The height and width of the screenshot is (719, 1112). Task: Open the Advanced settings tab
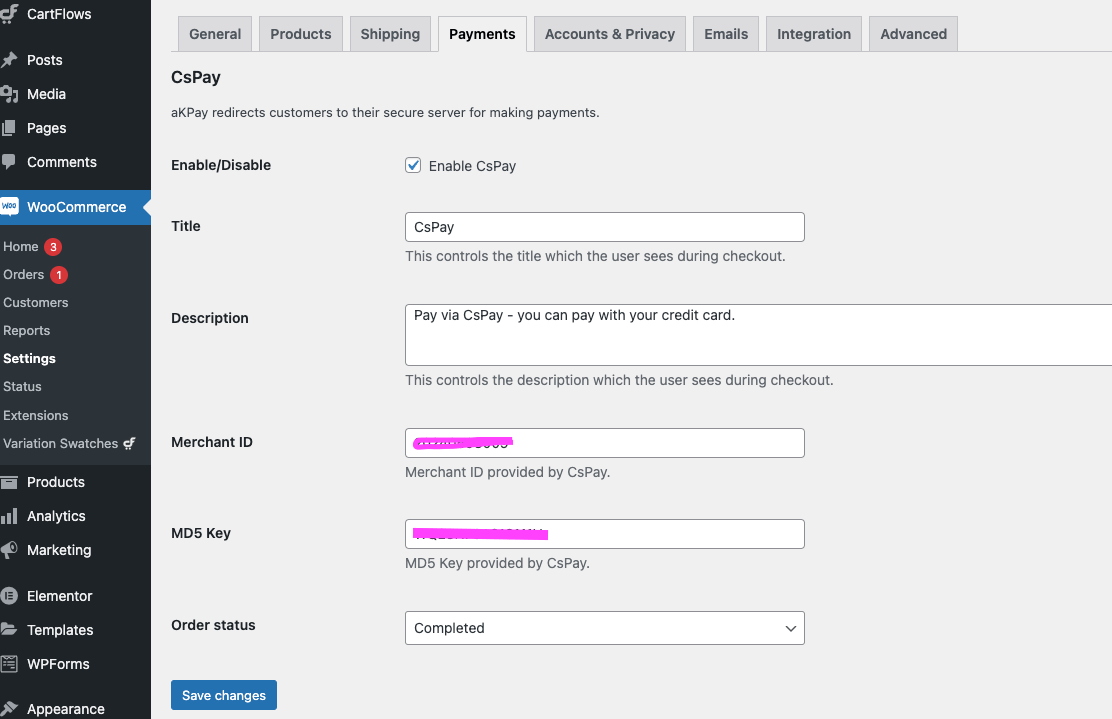click(913, 34)
